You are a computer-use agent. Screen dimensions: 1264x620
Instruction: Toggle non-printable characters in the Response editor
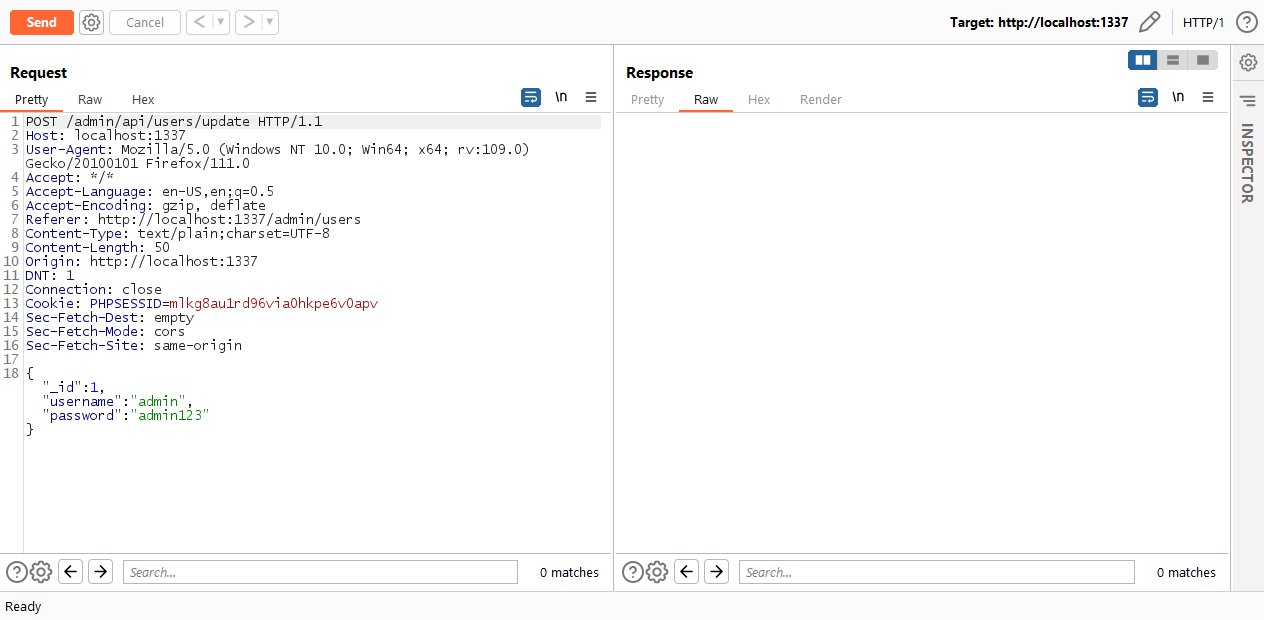[x=1178, y=97]
